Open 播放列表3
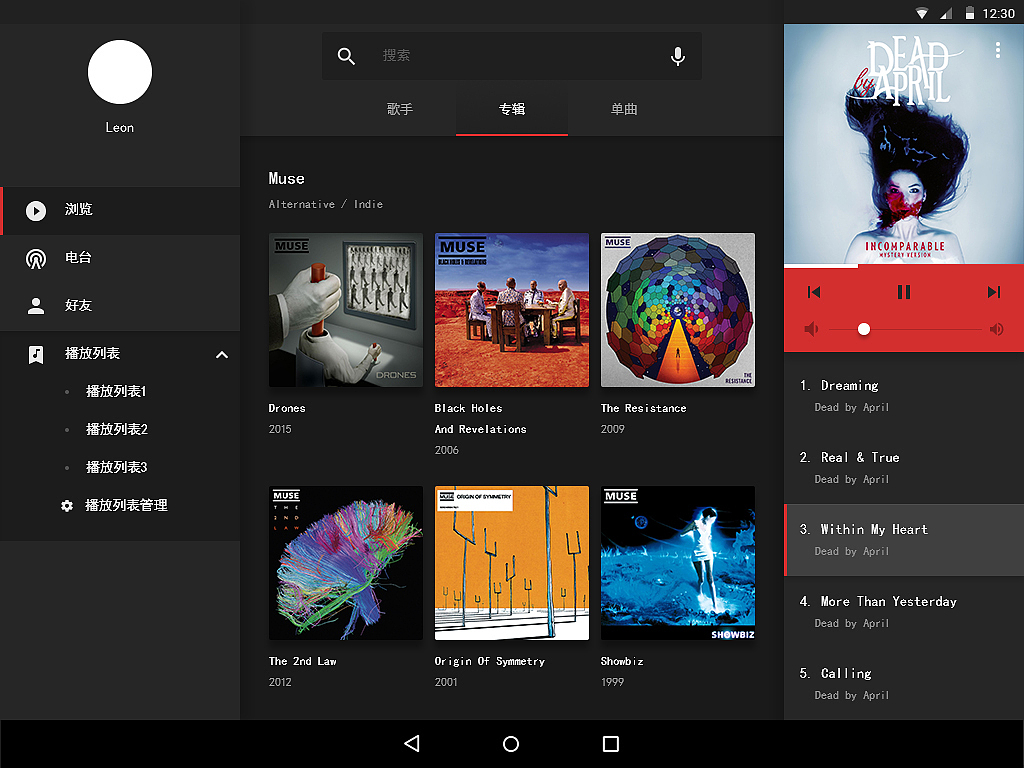Image resolution: width=1024 pixels, height=768 pixels. [116, 467]
